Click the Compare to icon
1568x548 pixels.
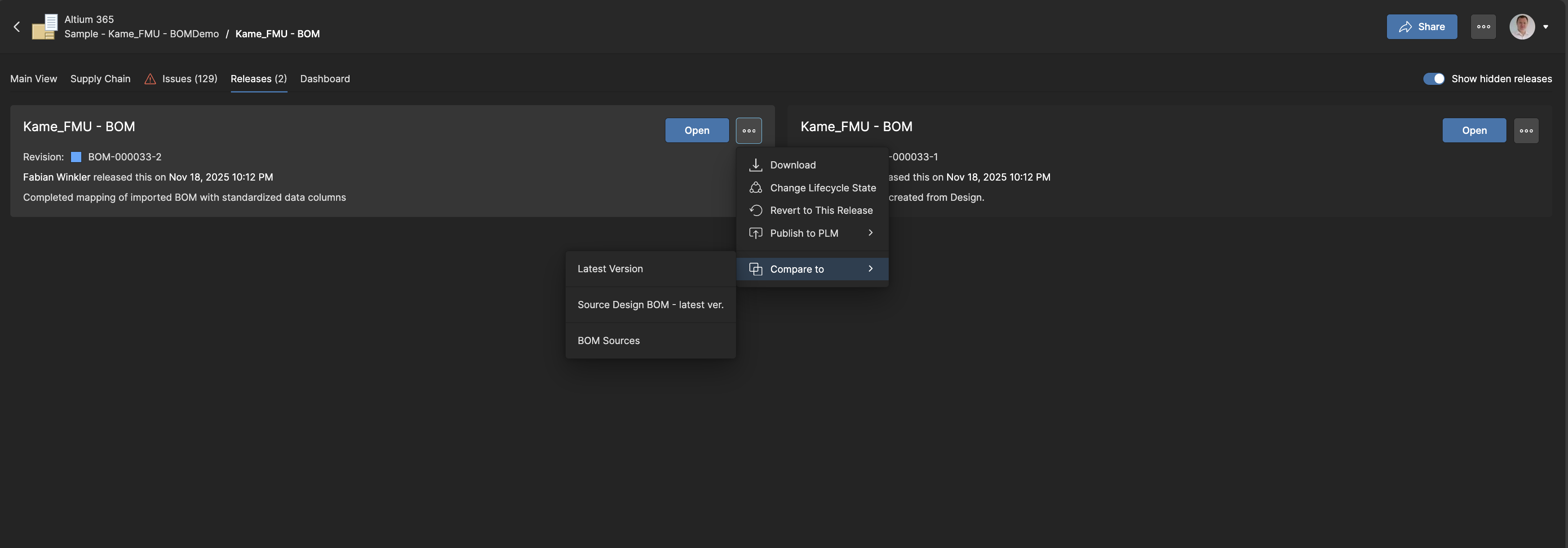coord(755,269)
